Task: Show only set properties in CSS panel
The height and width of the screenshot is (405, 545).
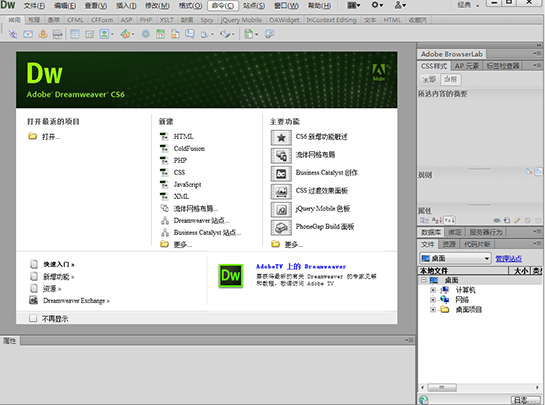Action: coord(449,220)
